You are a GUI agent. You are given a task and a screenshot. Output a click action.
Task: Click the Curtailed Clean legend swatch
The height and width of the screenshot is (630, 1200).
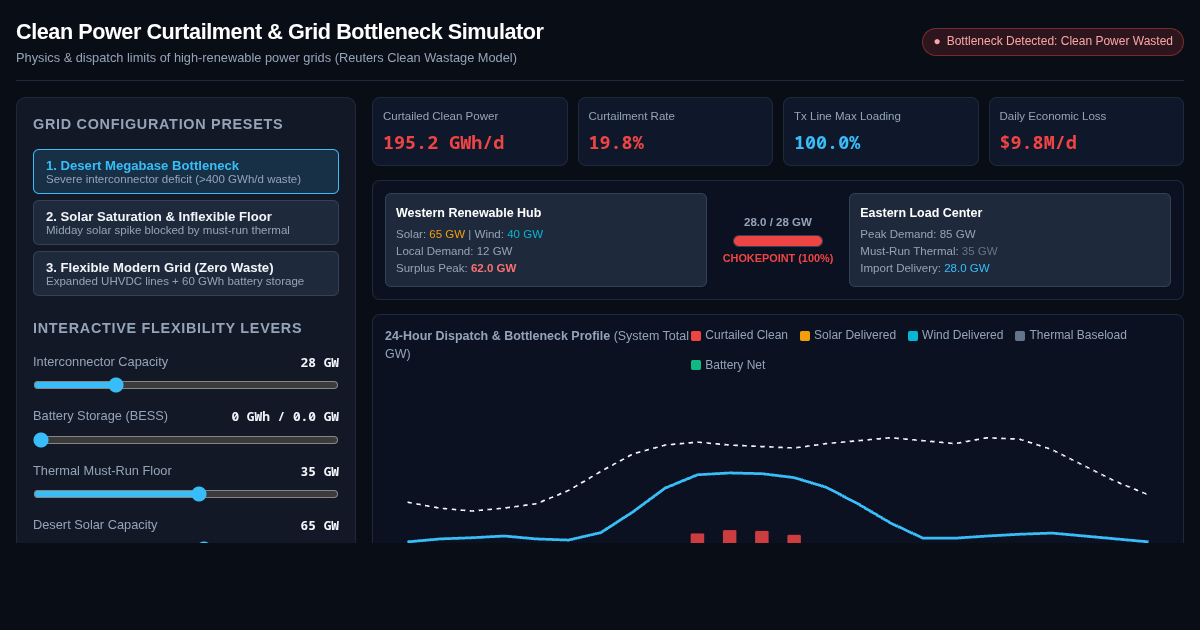696,336
